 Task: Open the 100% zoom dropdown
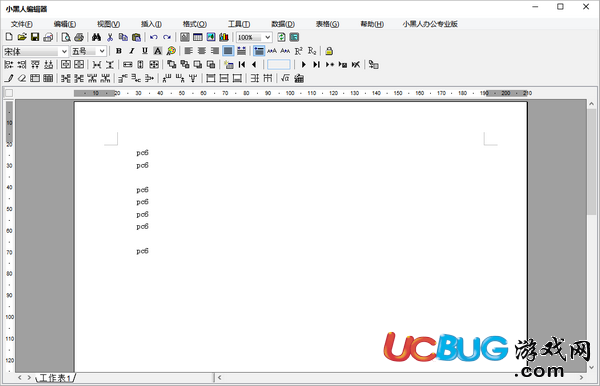[268, 37]
